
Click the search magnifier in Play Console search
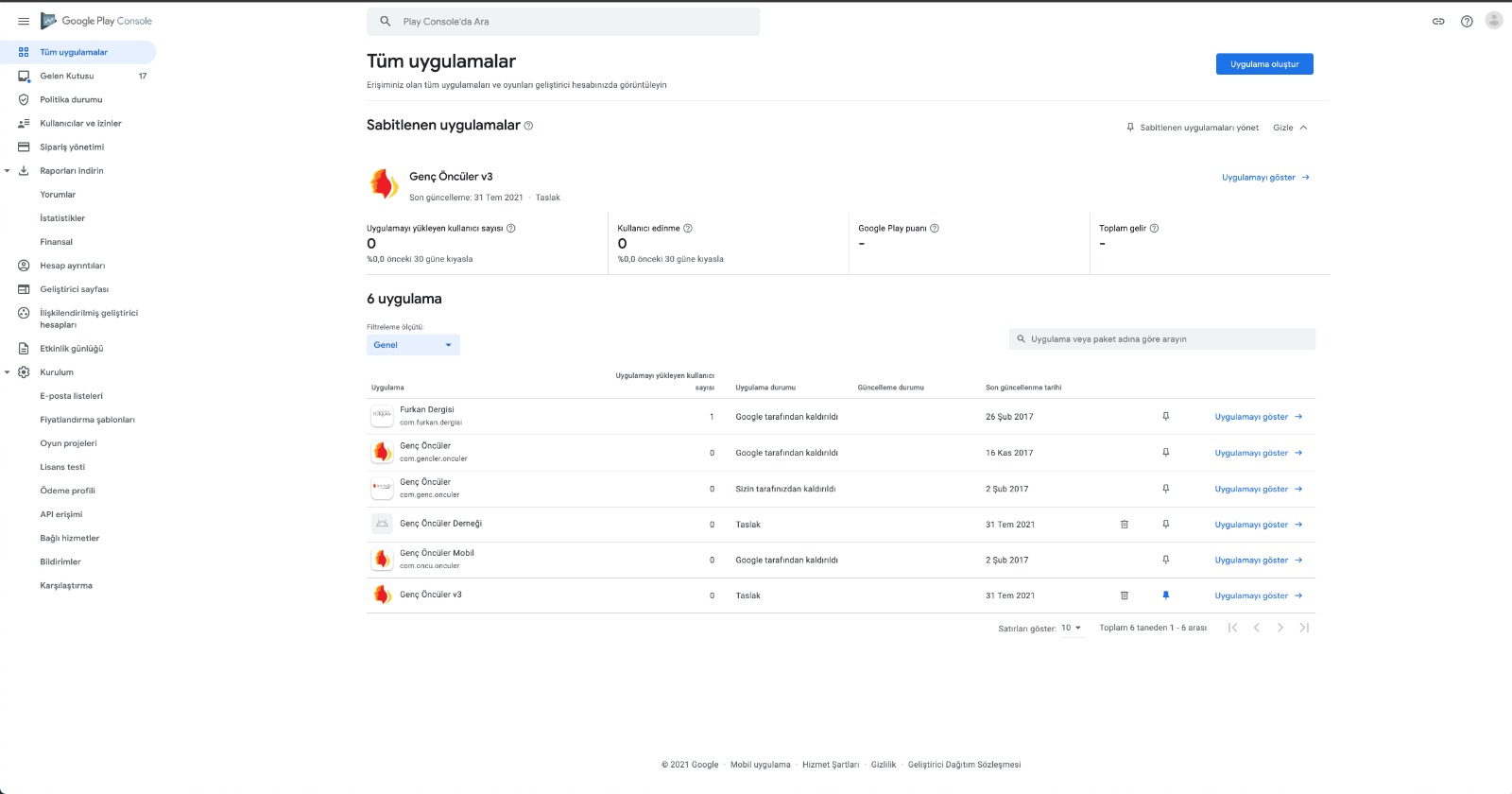pos(385,21)
